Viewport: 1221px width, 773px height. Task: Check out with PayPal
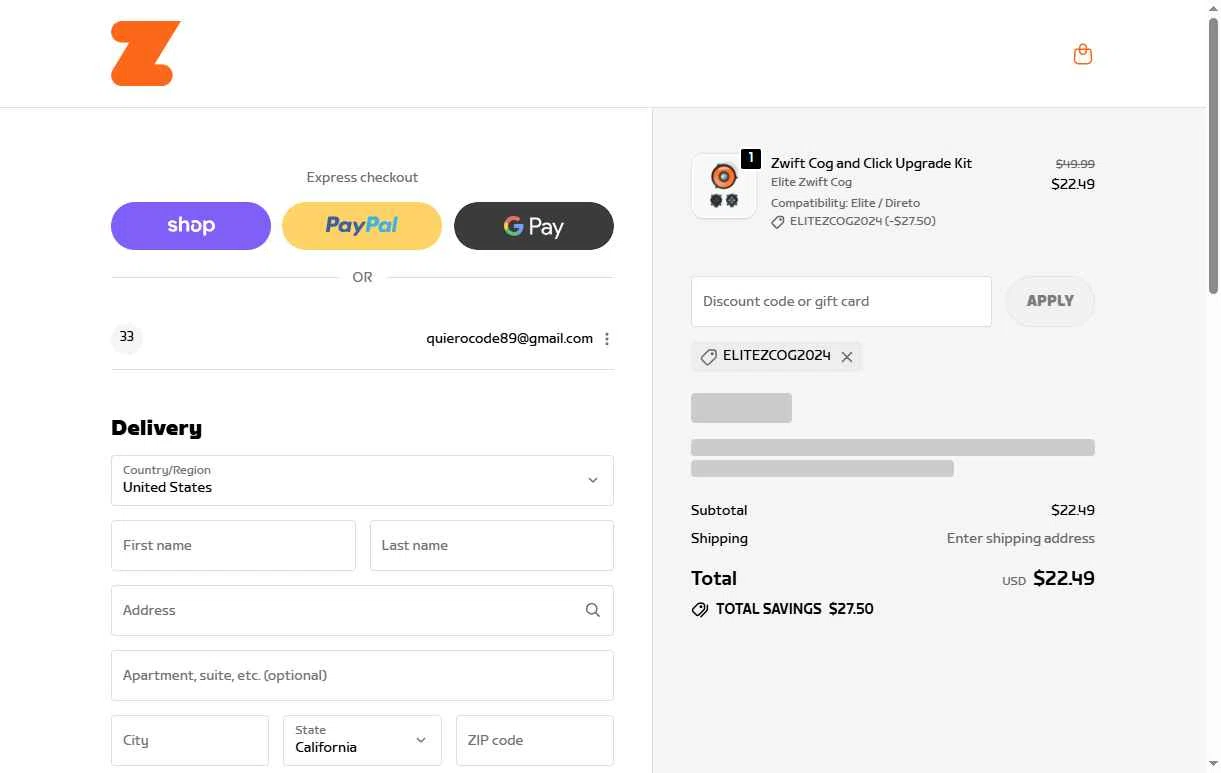(x=362, y=226)
